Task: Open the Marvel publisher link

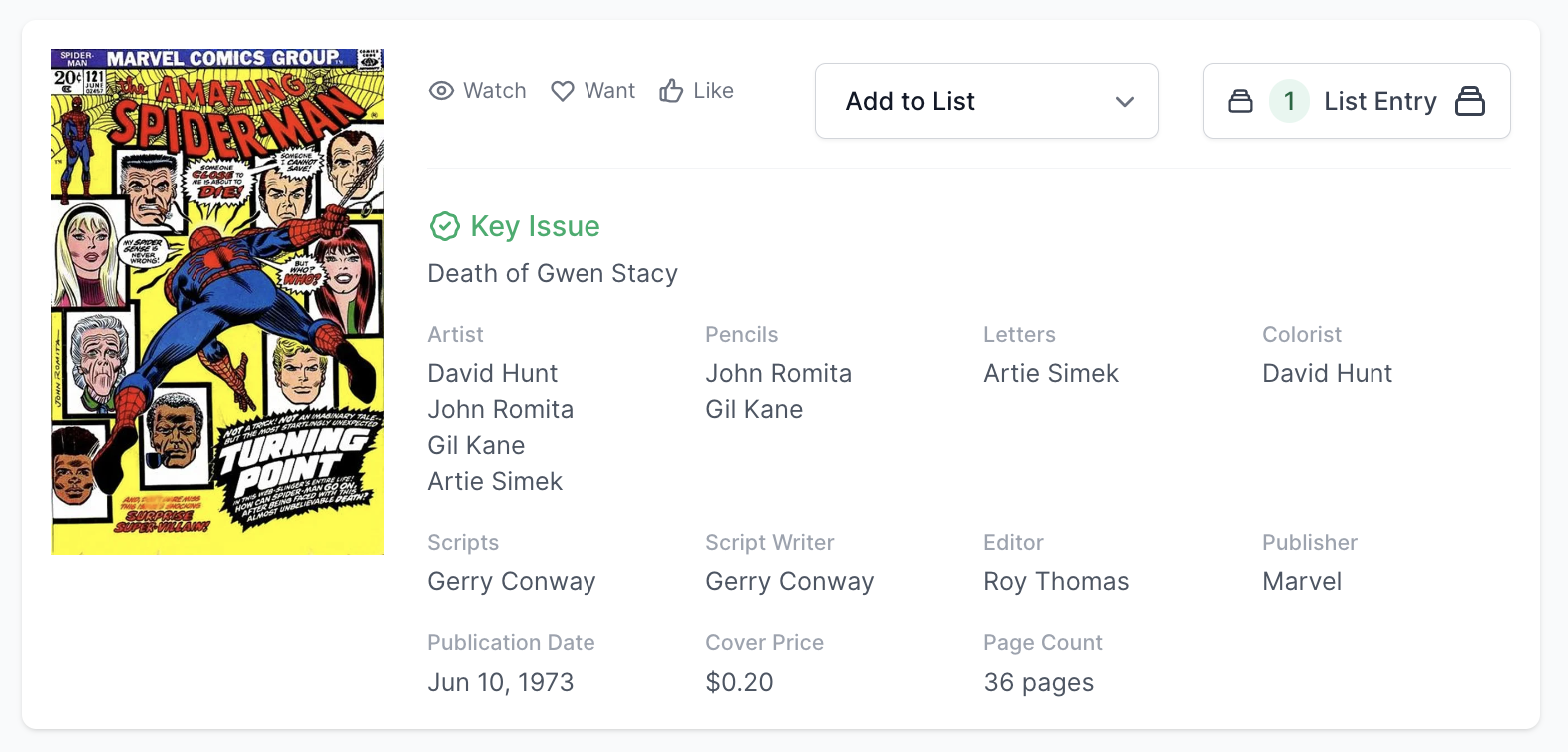Action: coord(1302,581)
